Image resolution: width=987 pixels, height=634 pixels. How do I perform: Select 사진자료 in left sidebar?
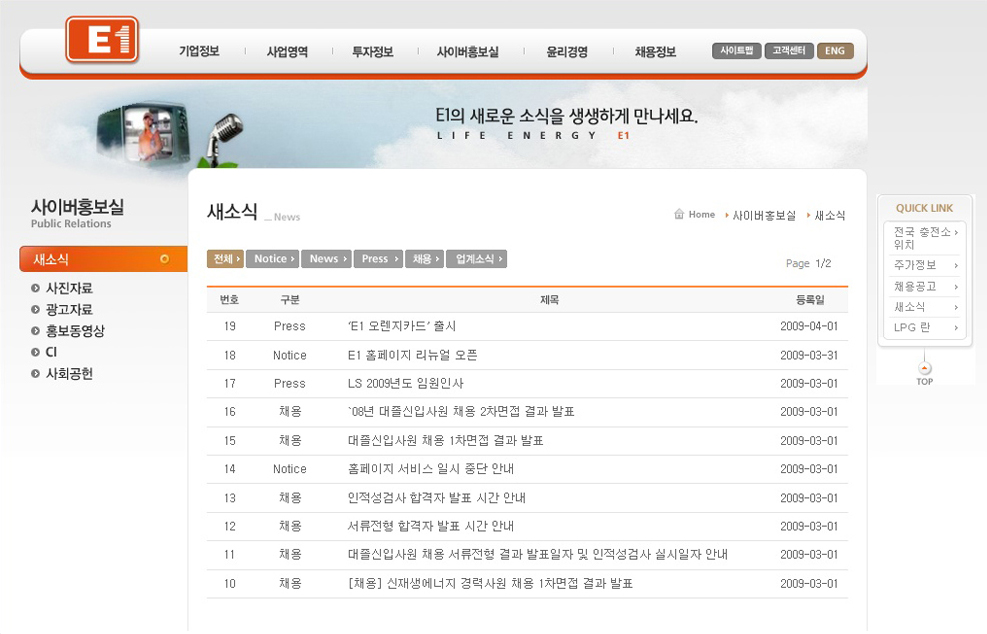tap(69, 288)
